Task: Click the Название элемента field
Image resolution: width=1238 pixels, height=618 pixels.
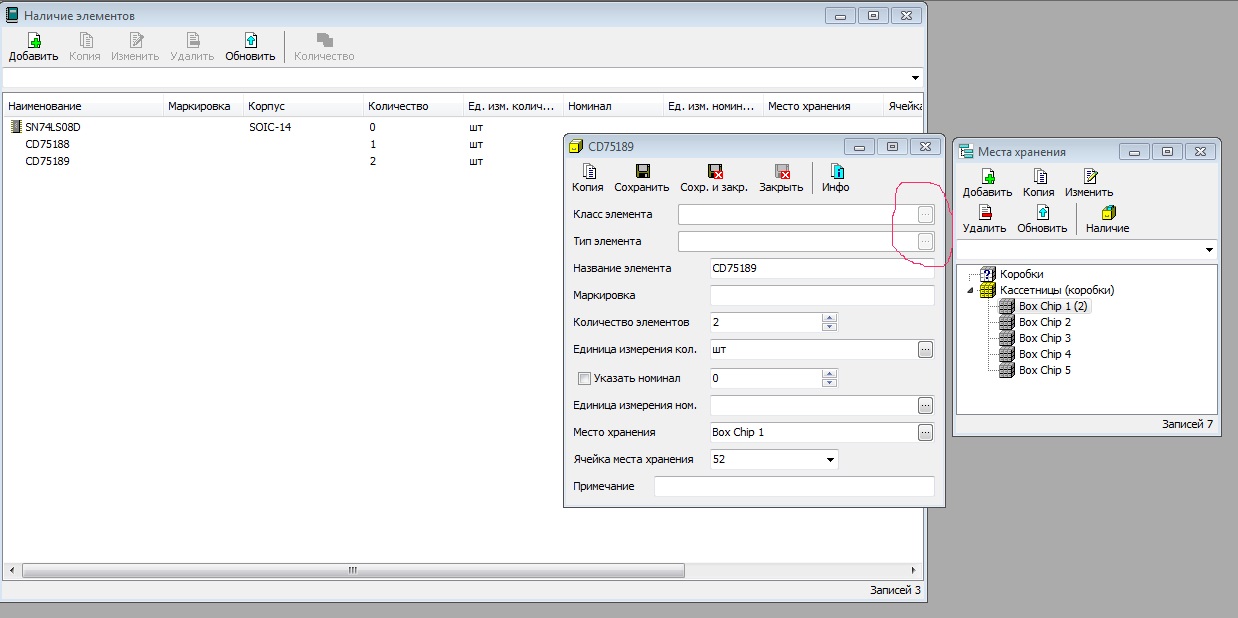Action: point(822,268)
